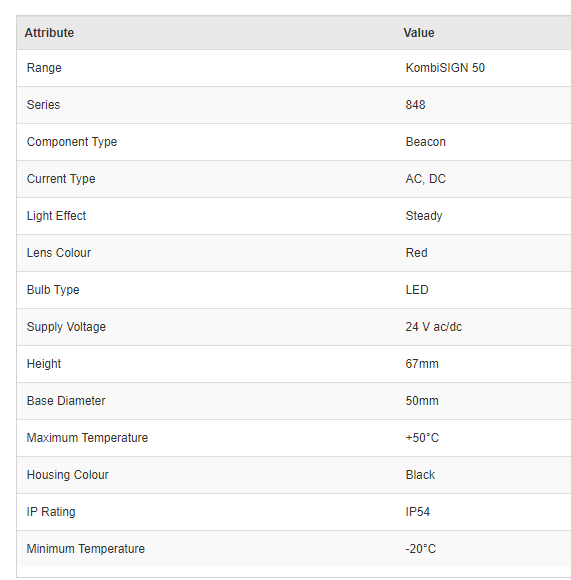Click the 24 V ac/dc supply voltage

[x=433, y=327]
